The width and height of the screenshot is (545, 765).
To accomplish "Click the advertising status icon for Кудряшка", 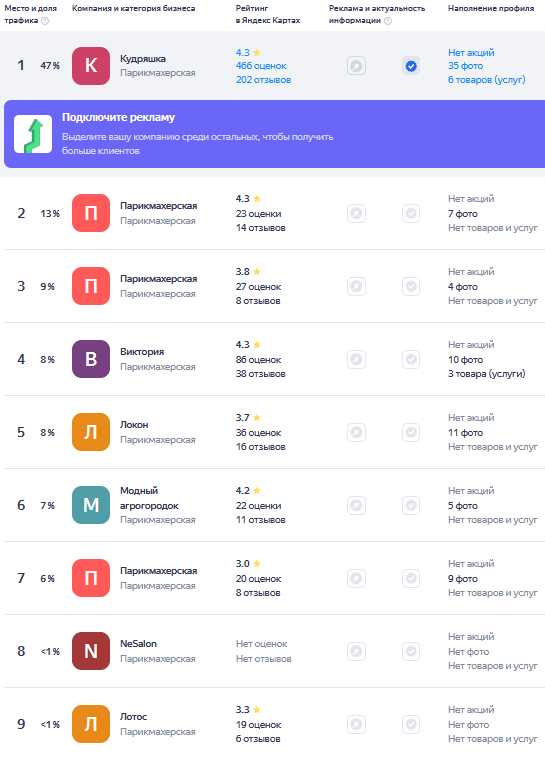I will click(x=356, y=66).
